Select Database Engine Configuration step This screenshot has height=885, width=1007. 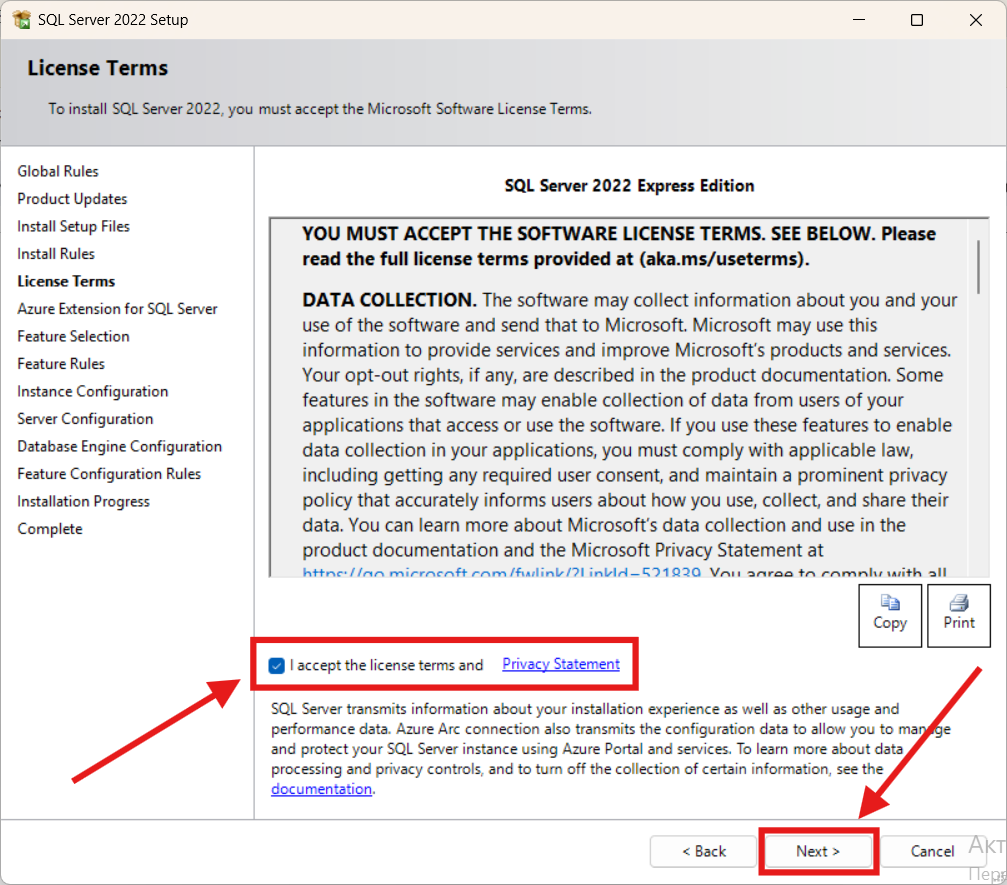(119, 446)
